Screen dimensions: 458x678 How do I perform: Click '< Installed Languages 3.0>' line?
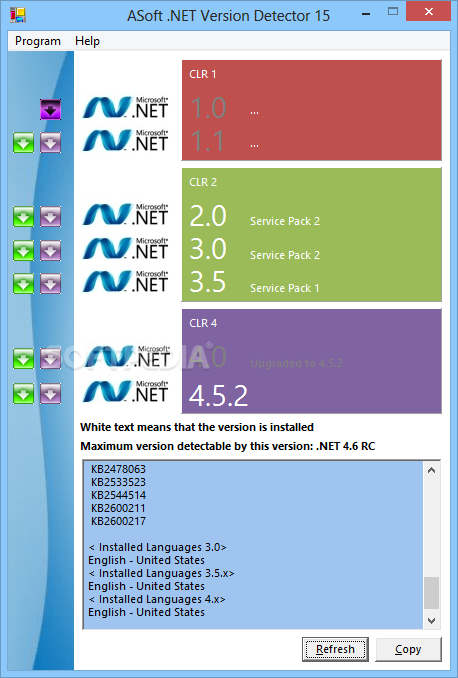(157, 547)
